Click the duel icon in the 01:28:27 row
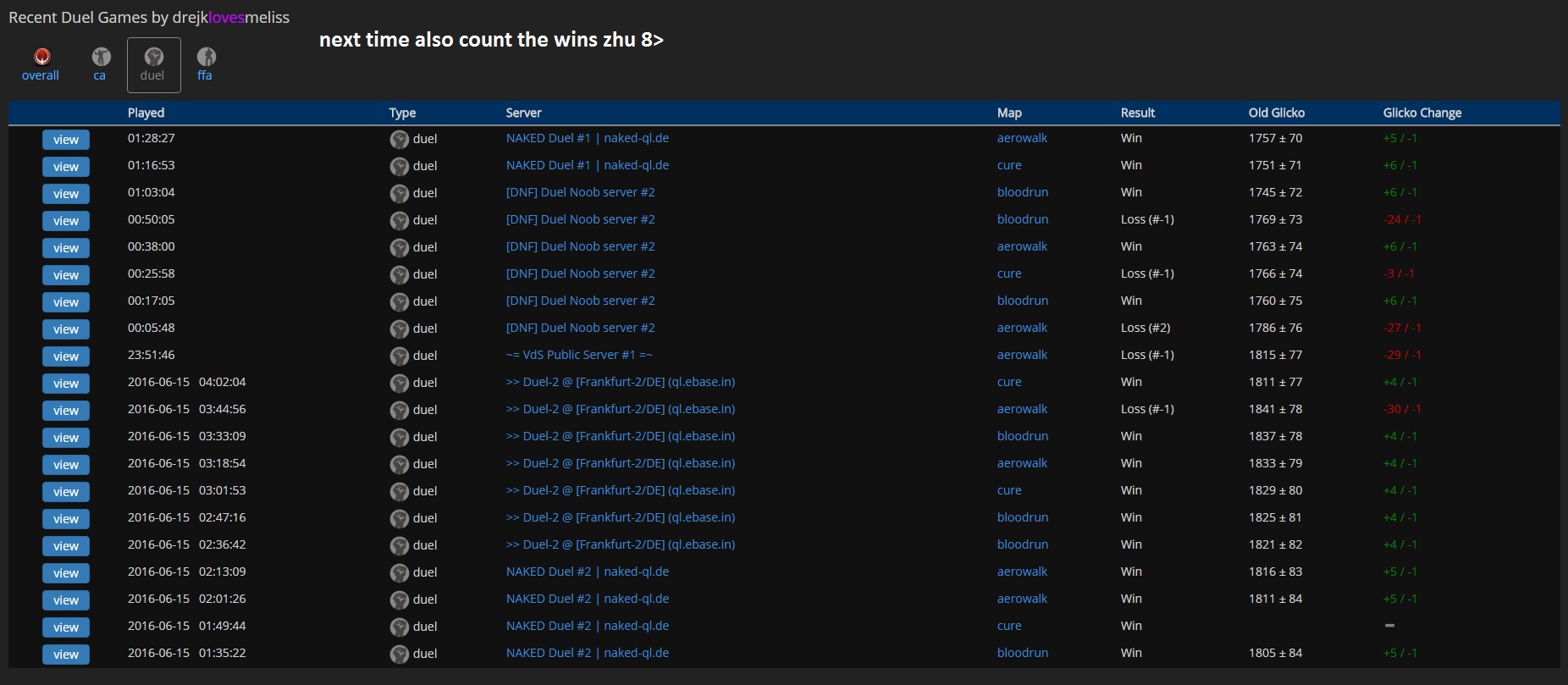This screenshot has height=685, width=1568. point(400,140)
